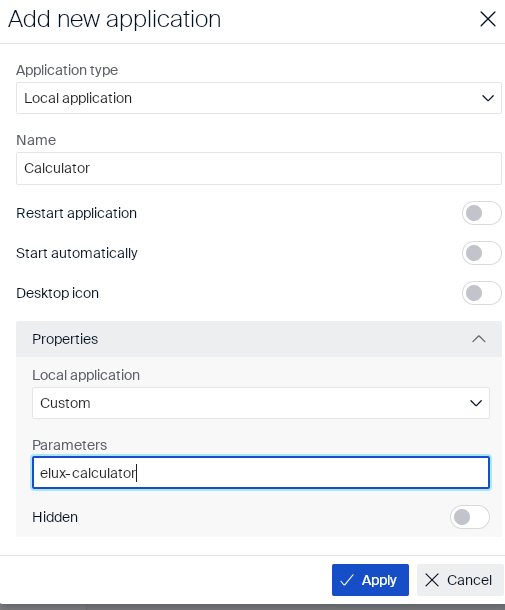Viewport: 505px width, 610px height.
Task: Enable the Start automatically switch
Action: [482, 253]
